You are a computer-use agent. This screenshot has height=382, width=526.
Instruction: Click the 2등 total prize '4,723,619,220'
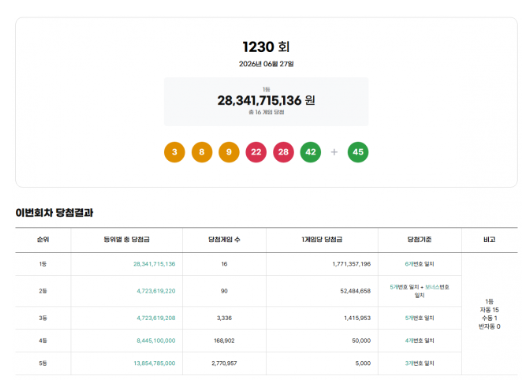coord(156,291)
